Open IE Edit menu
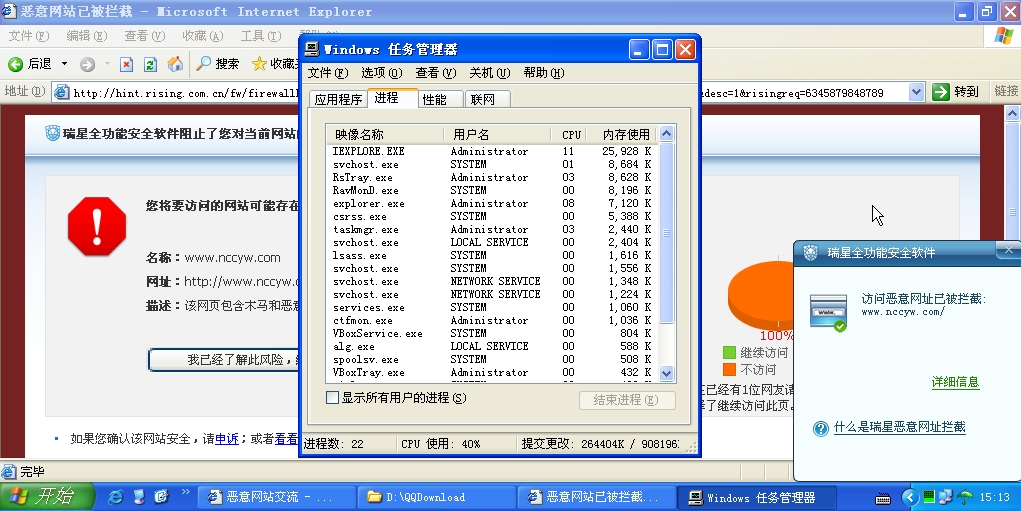Image resolution: width=1021 pixels, height=511 pixels. [87, 36]
